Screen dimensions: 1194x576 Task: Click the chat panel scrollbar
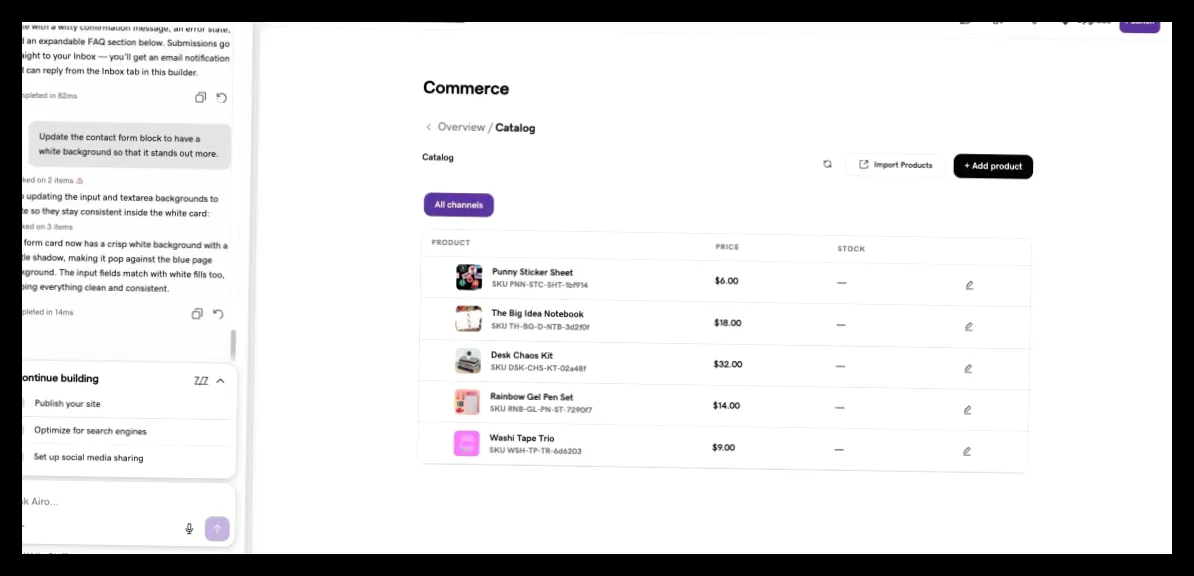coord(233,345)
